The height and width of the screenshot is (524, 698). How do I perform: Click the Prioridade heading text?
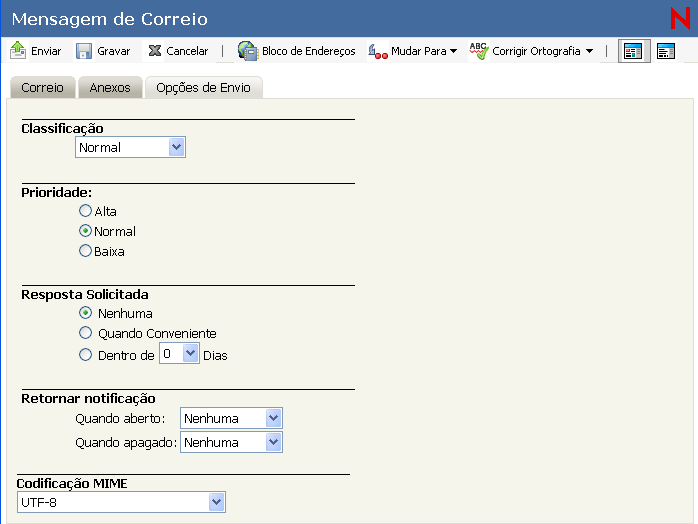[57, 192]
